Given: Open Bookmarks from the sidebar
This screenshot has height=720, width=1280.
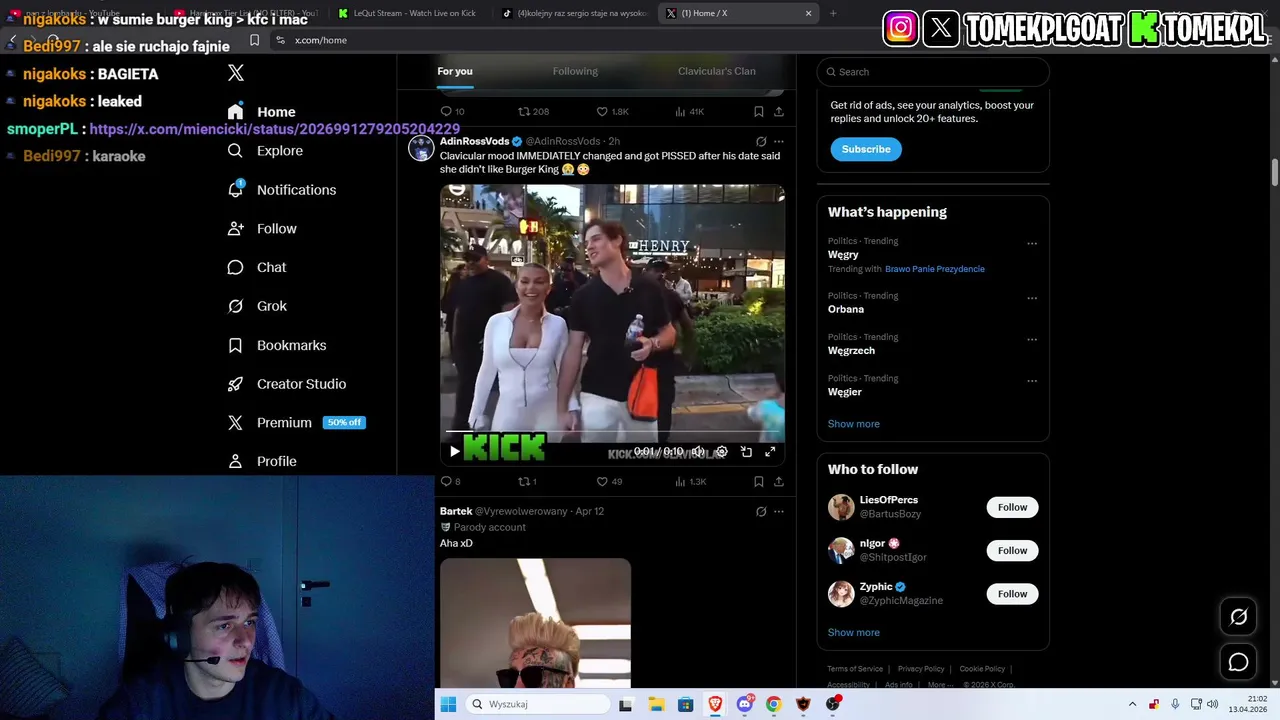Looking at the screenshot, I should pos(277,345).
